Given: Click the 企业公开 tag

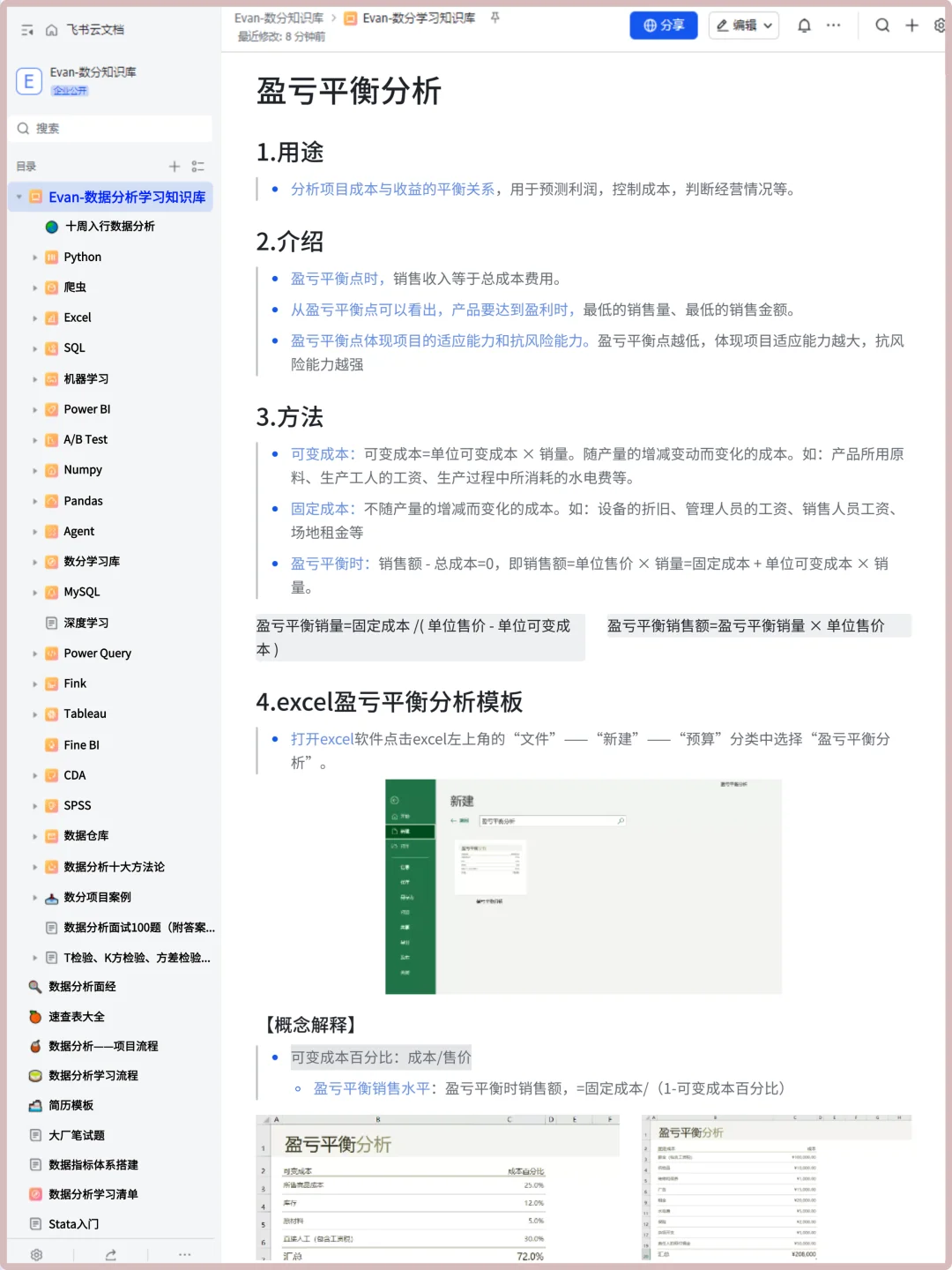Looking at the screenshot, I should pyautogui.click(x=70, y=91).
